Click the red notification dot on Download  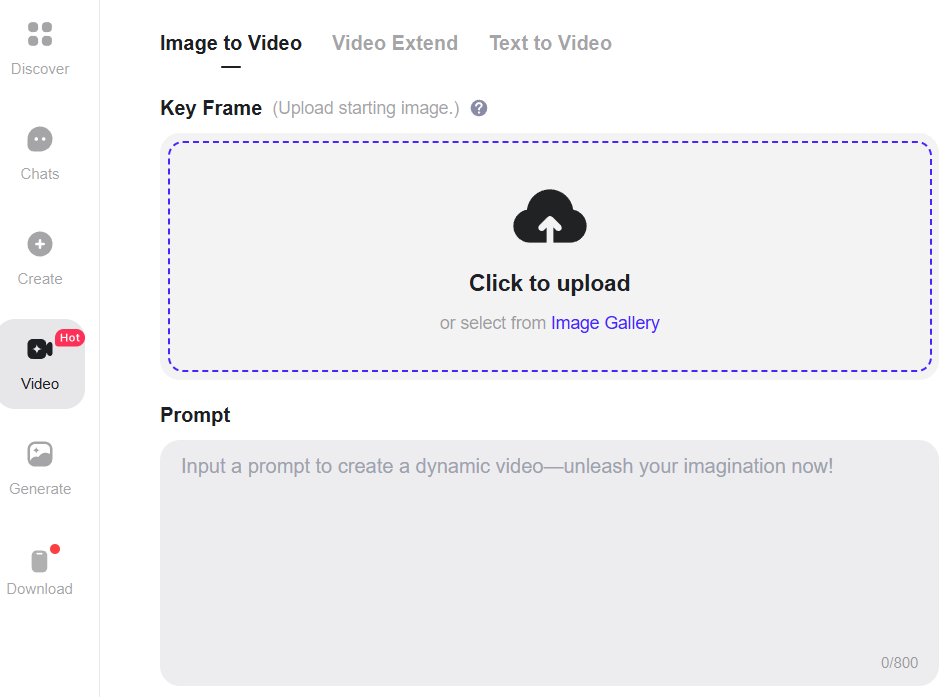pyautogui.click(x=55, y=549)
